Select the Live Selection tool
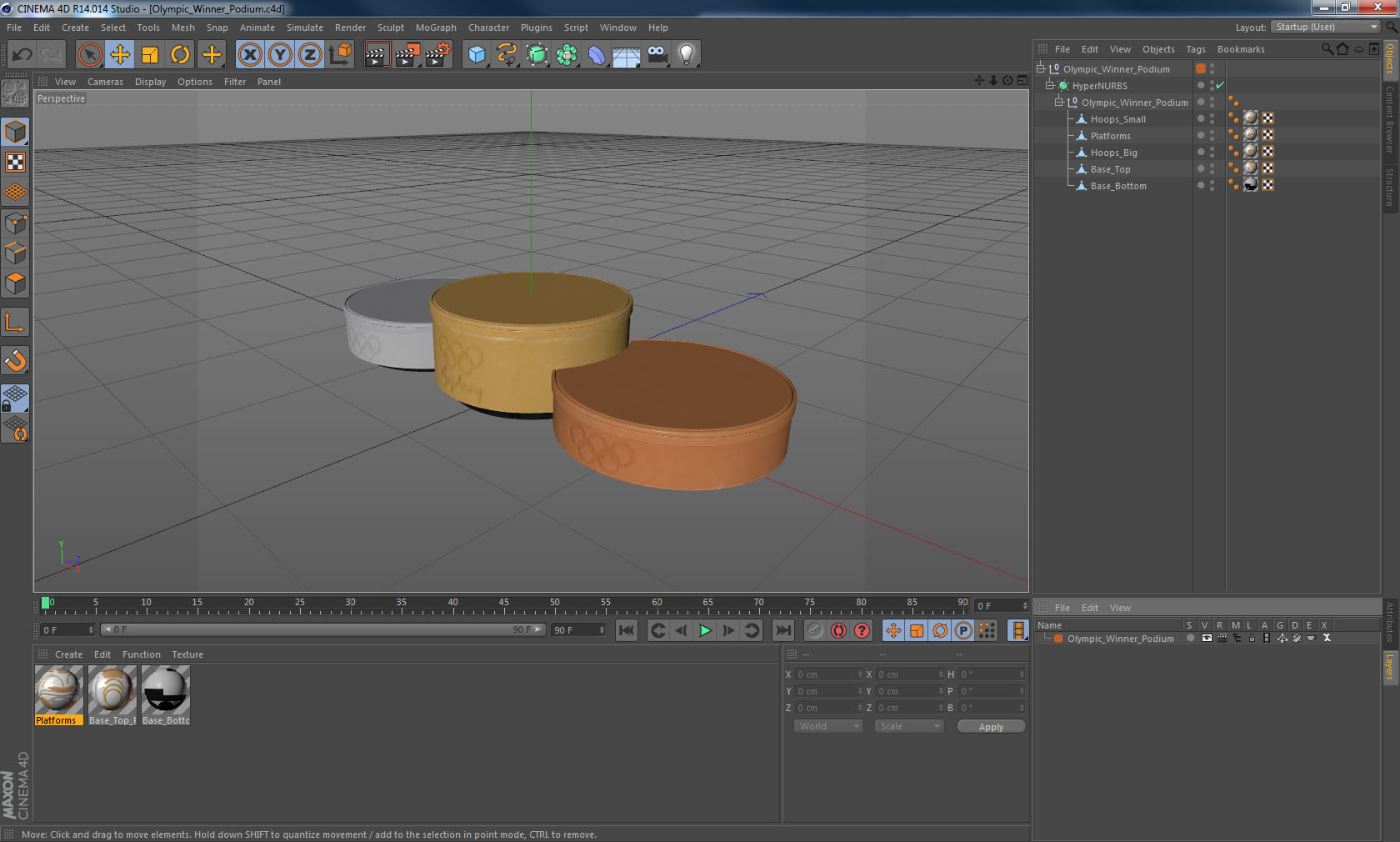 [90, 55]
